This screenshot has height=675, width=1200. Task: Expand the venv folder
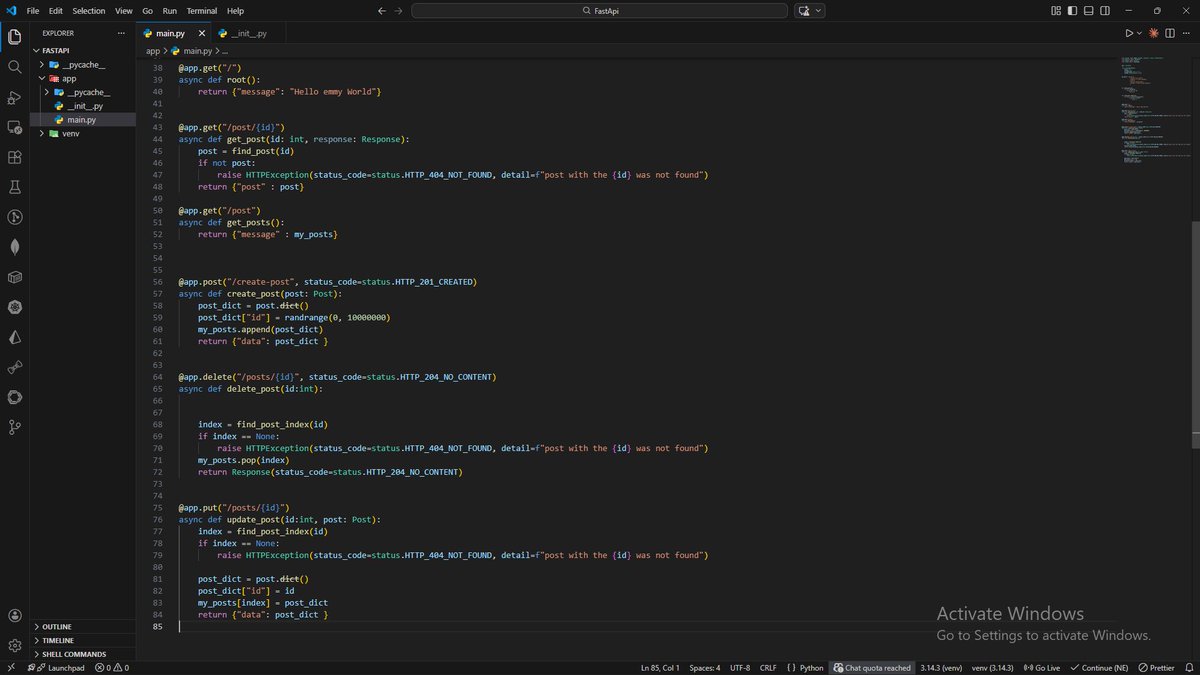tap(41, 133)
